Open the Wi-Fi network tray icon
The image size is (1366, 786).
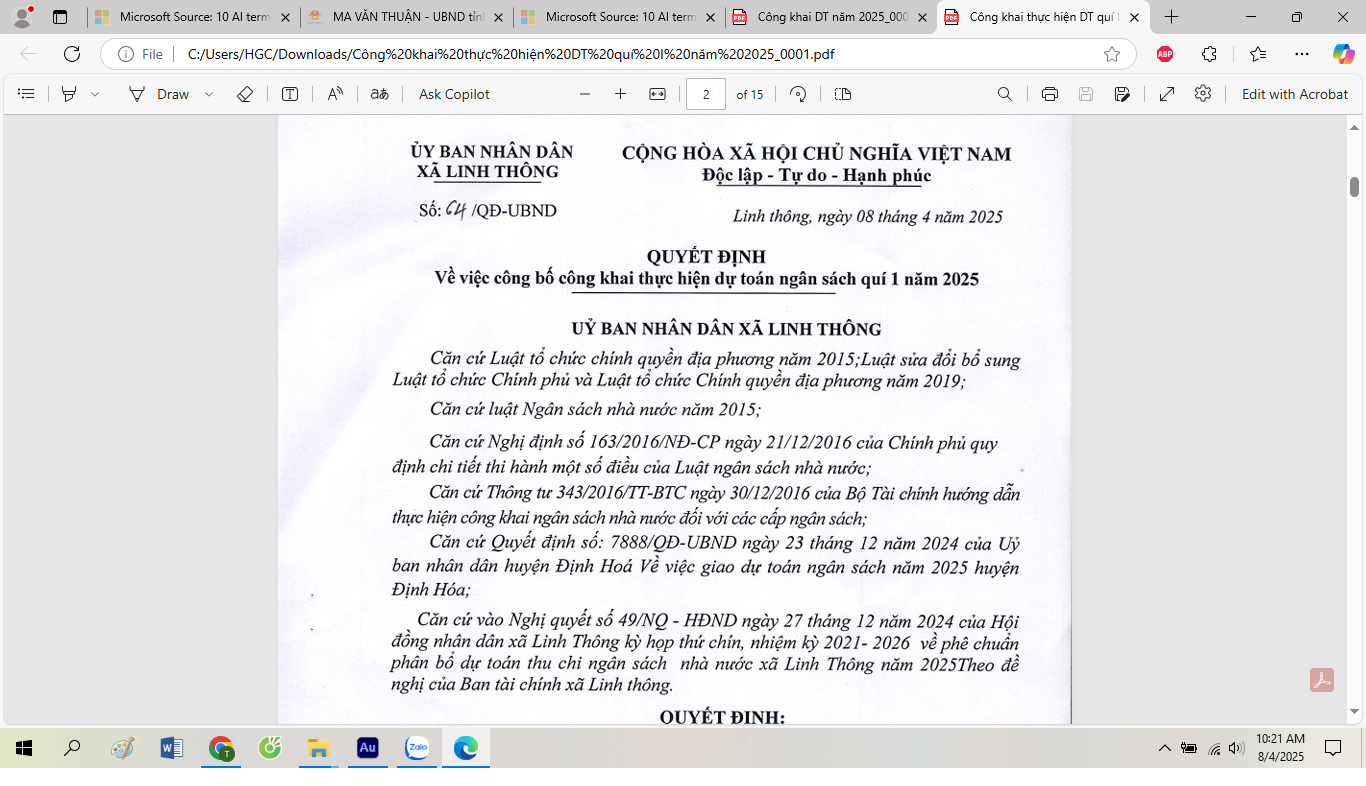(x=1214, y=748)
